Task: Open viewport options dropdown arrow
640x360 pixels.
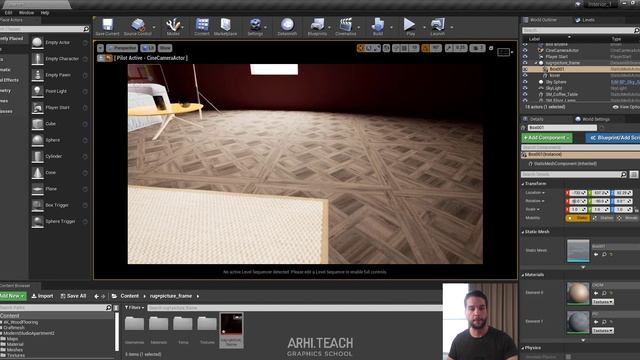Action: coord(100,48)
